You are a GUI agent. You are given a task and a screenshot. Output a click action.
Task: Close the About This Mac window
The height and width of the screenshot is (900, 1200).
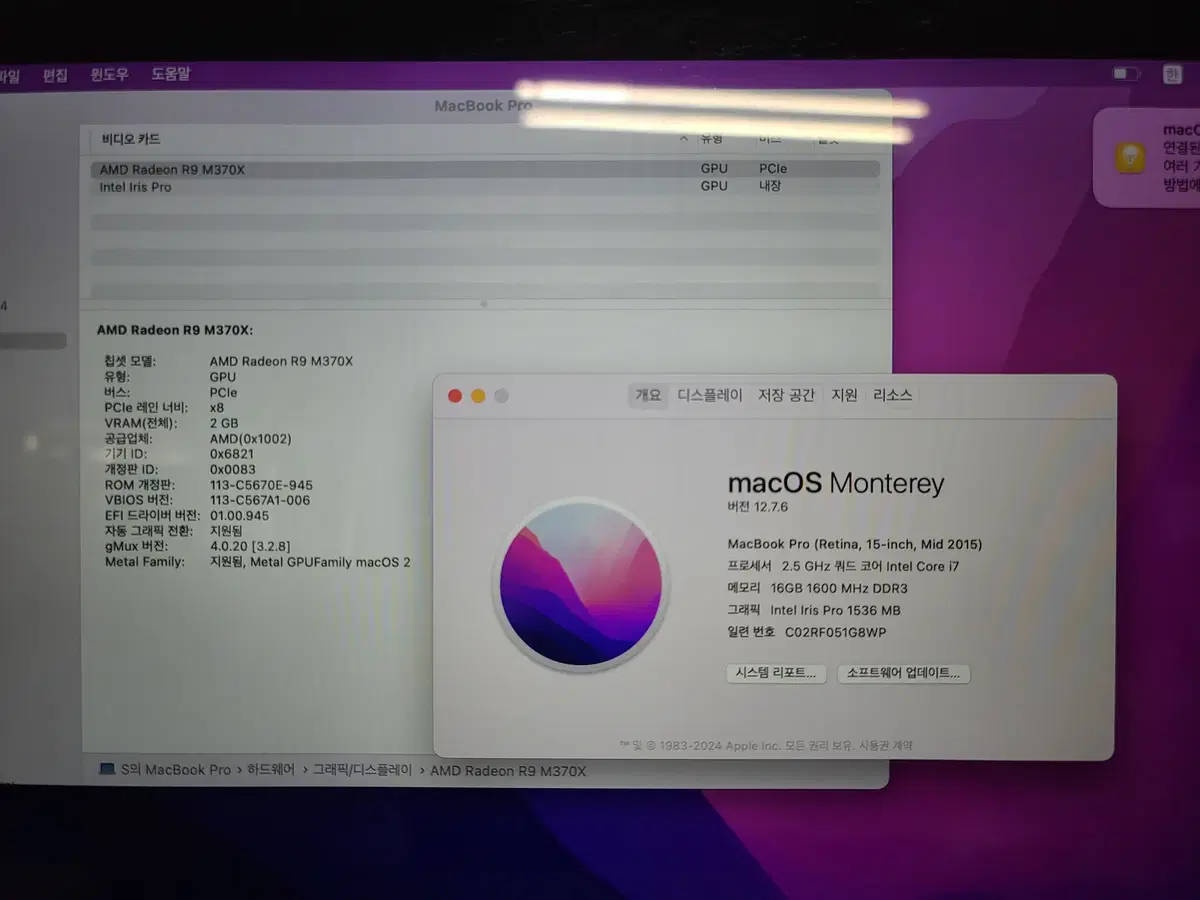point(455,396)
